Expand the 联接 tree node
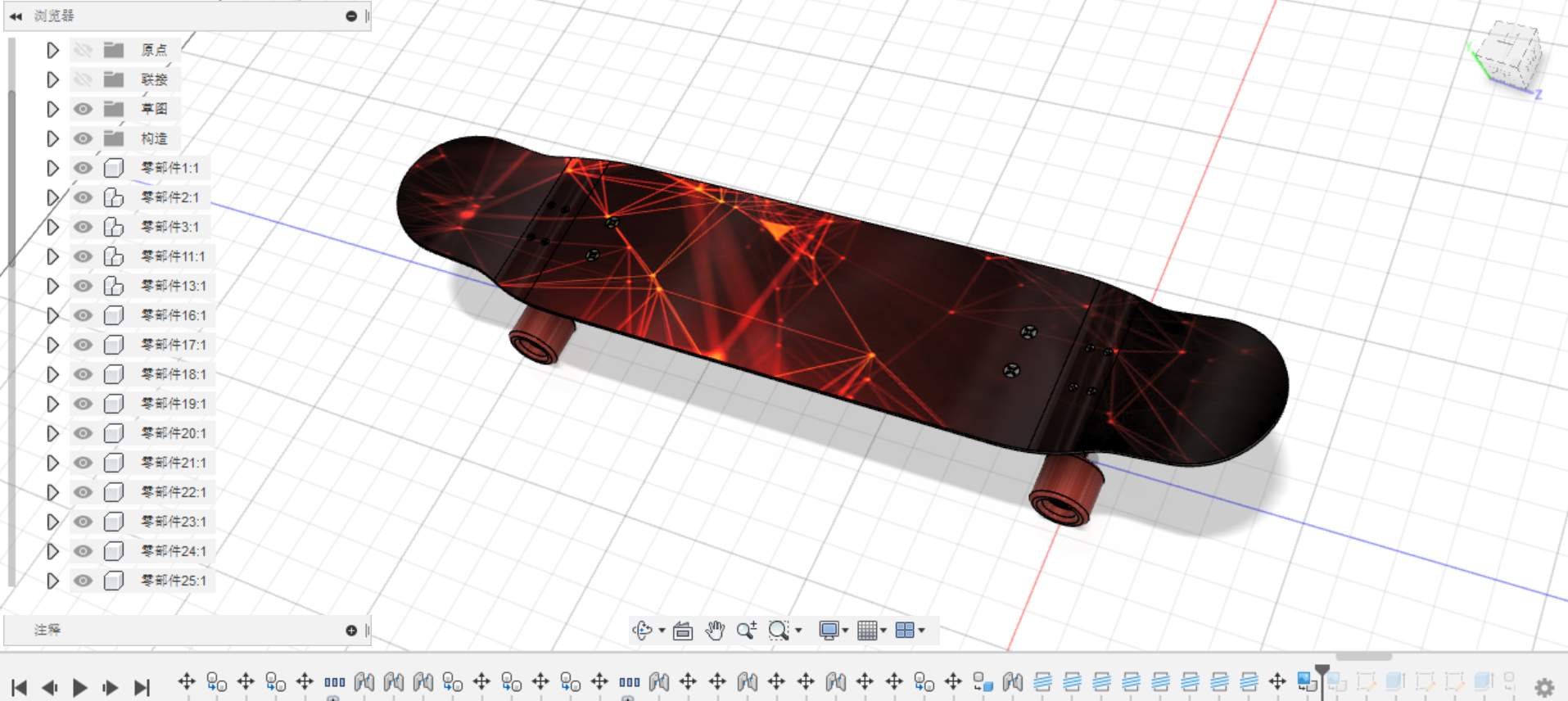1568x701 pixels. coord(52,79)
